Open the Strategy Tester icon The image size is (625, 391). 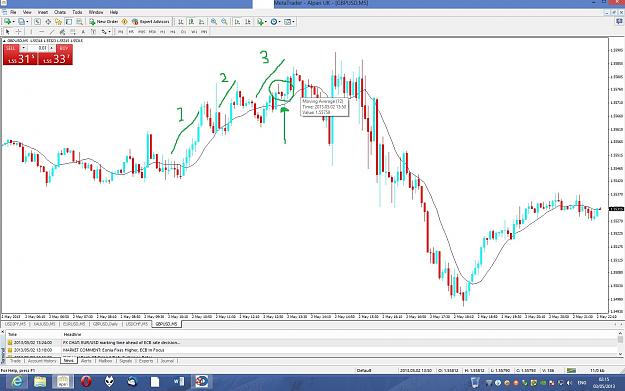pos(79,22)
